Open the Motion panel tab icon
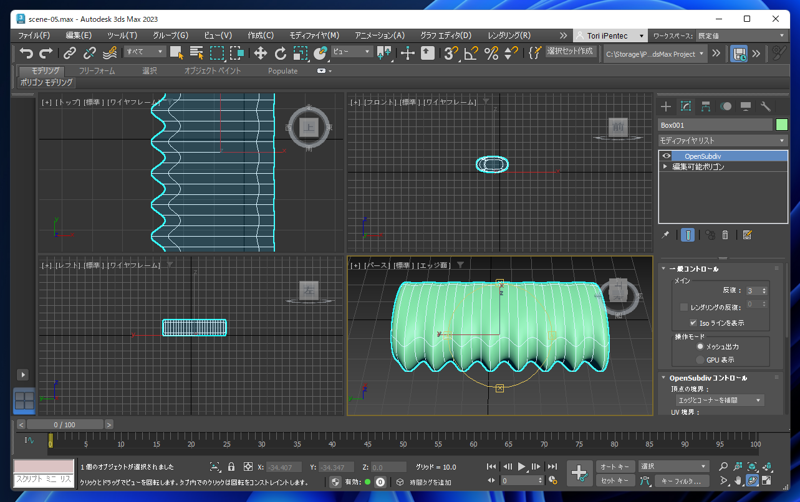The image size is (800, 502). coord(726,106)
